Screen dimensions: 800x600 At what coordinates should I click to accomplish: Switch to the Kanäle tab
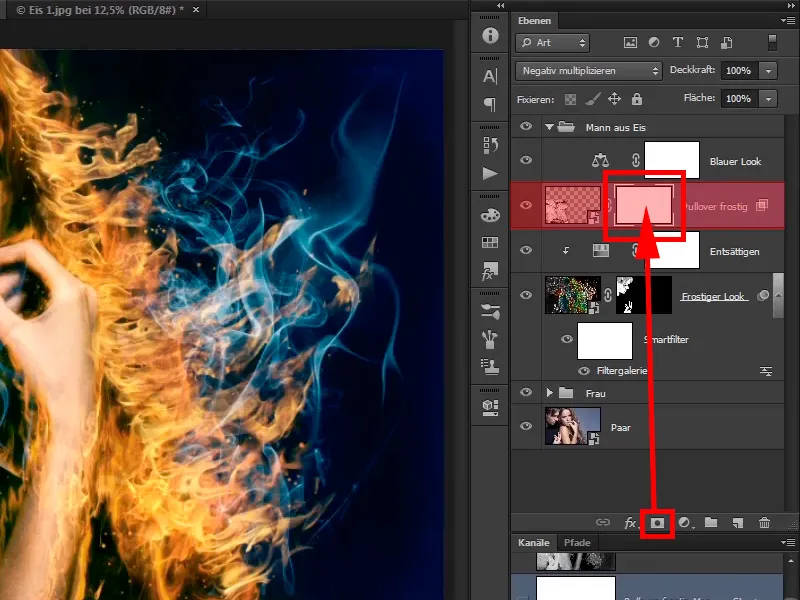pyautogui.click(x=534, y=542)
